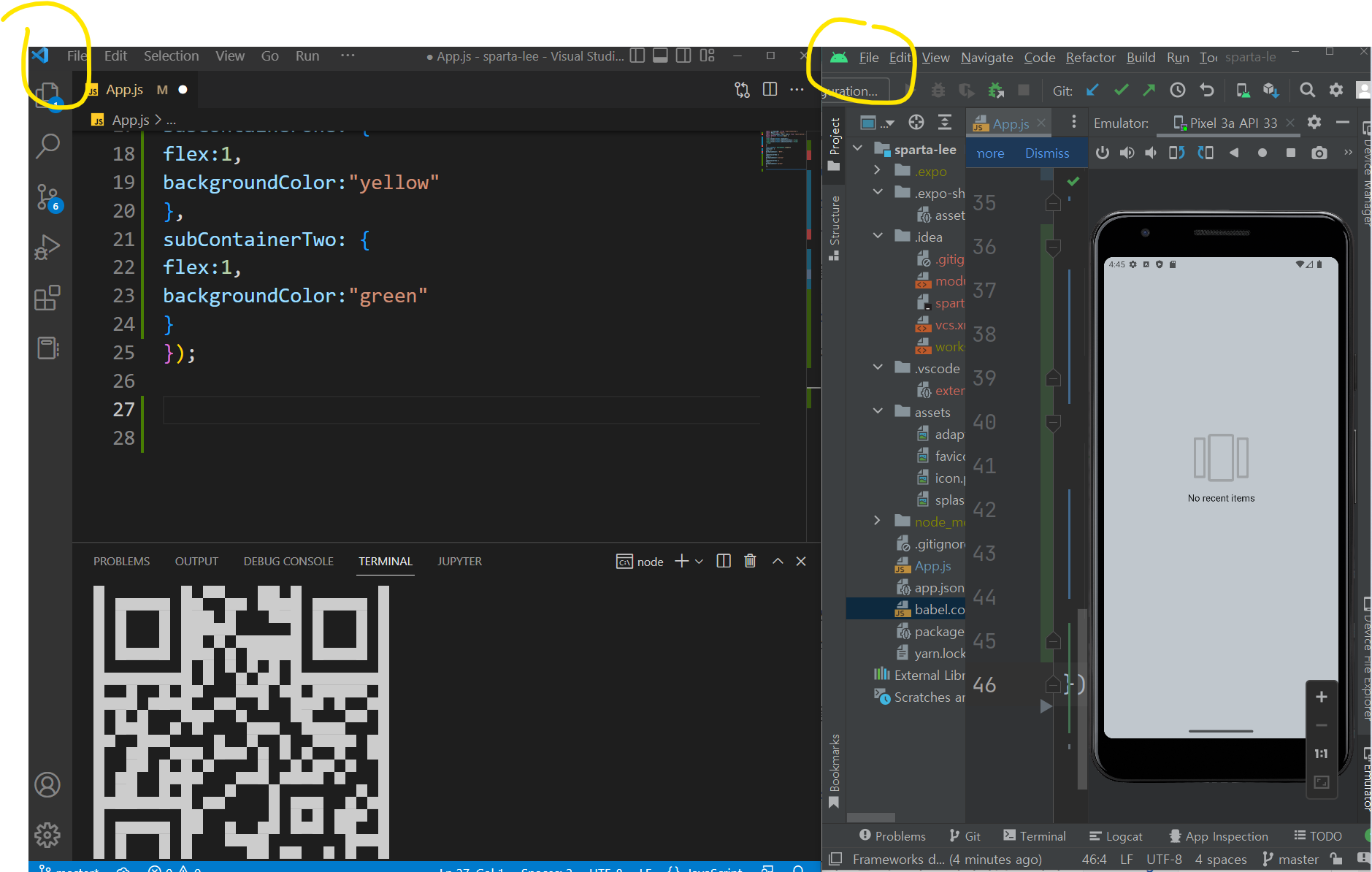Open emulator settings gear
The width and height of the screenshot is (1372, 872).
click(x=1314, y=122)
